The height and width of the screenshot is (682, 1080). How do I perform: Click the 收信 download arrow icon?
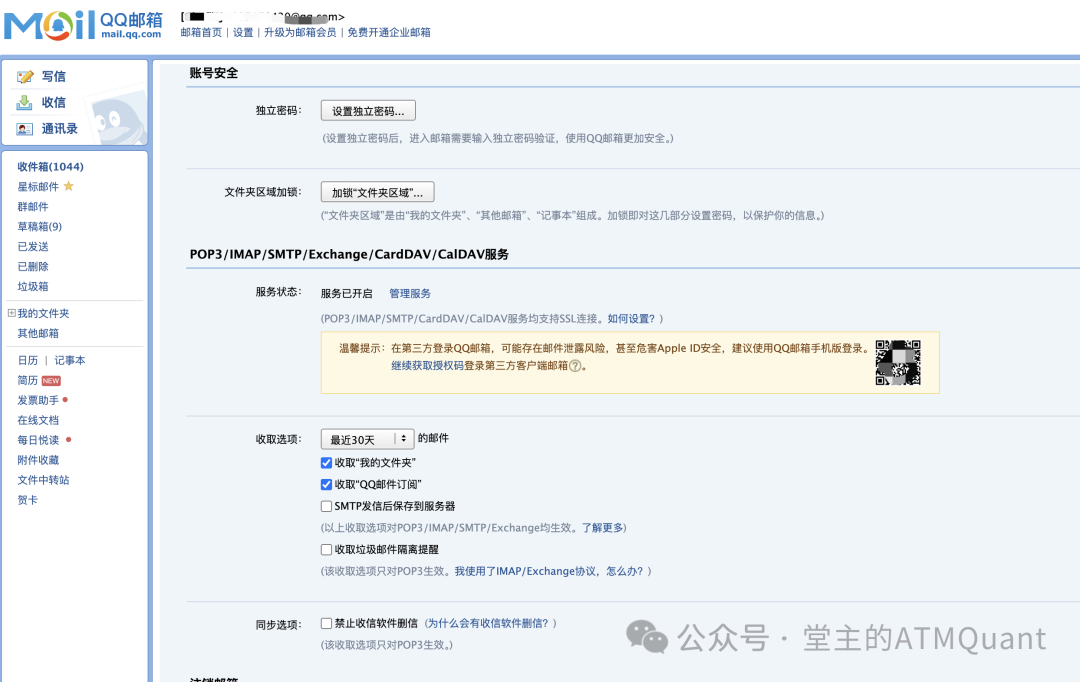[24, 103]
